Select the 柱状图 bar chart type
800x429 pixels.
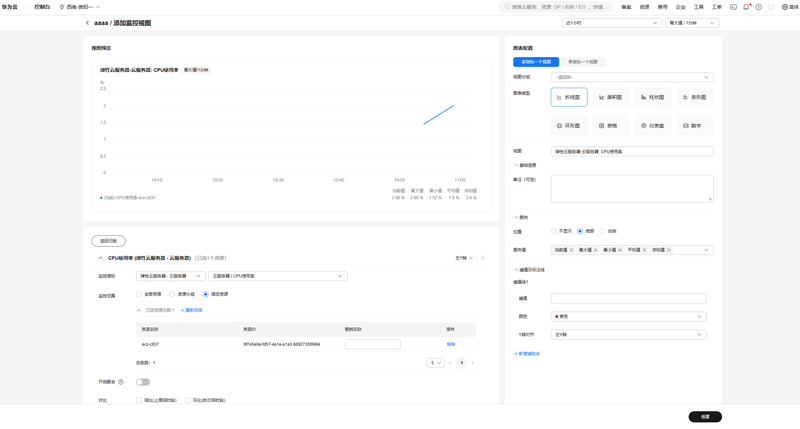[653, 97]
